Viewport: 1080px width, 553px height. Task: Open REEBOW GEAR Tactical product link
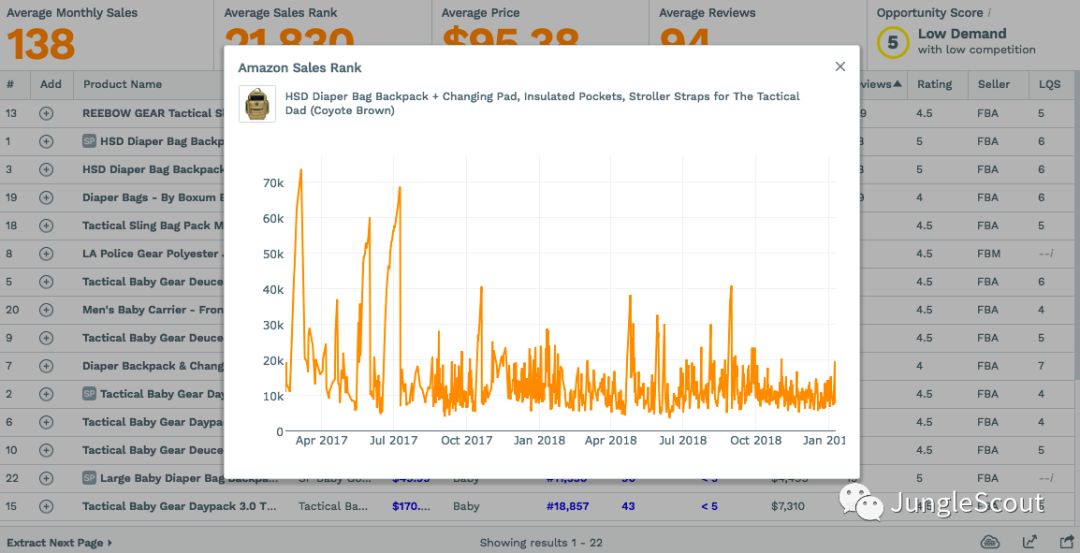[153, 113]
